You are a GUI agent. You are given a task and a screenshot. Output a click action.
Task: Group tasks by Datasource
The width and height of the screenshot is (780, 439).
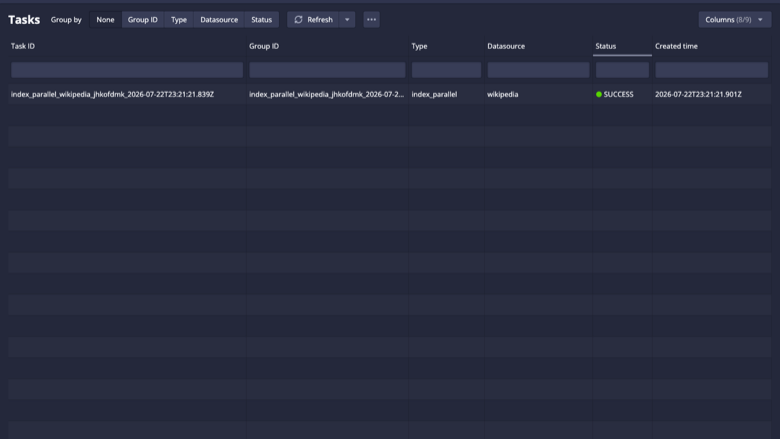[x=219, y=19]
